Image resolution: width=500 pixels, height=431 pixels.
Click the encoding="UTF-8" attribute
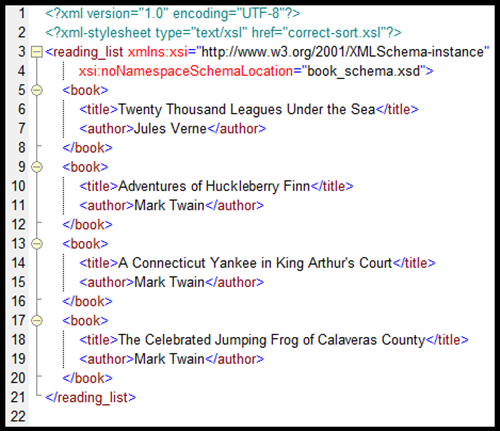229,14
